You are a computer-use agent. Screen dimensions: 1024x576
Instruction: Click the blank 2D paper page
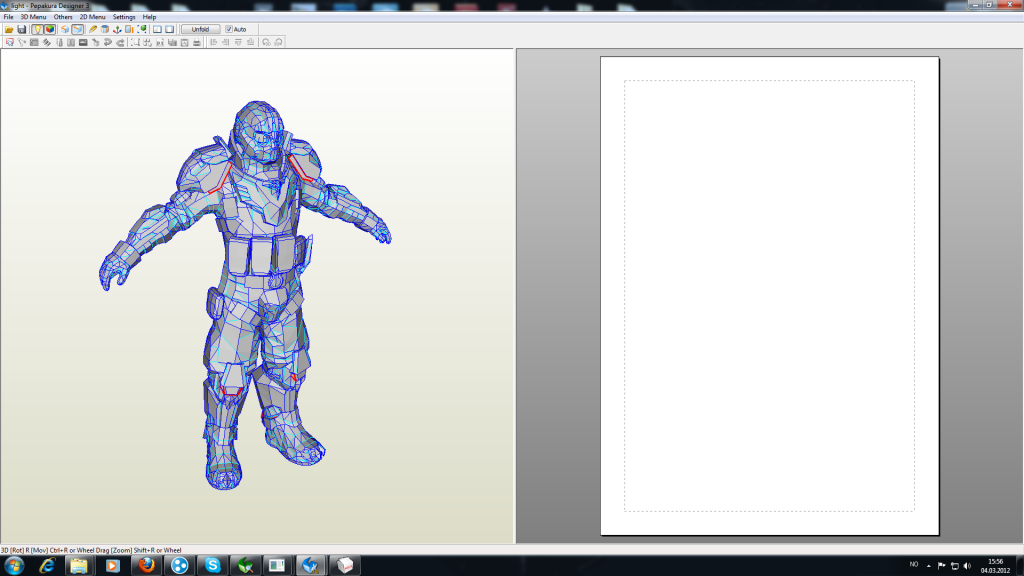(x=769, y=296)
